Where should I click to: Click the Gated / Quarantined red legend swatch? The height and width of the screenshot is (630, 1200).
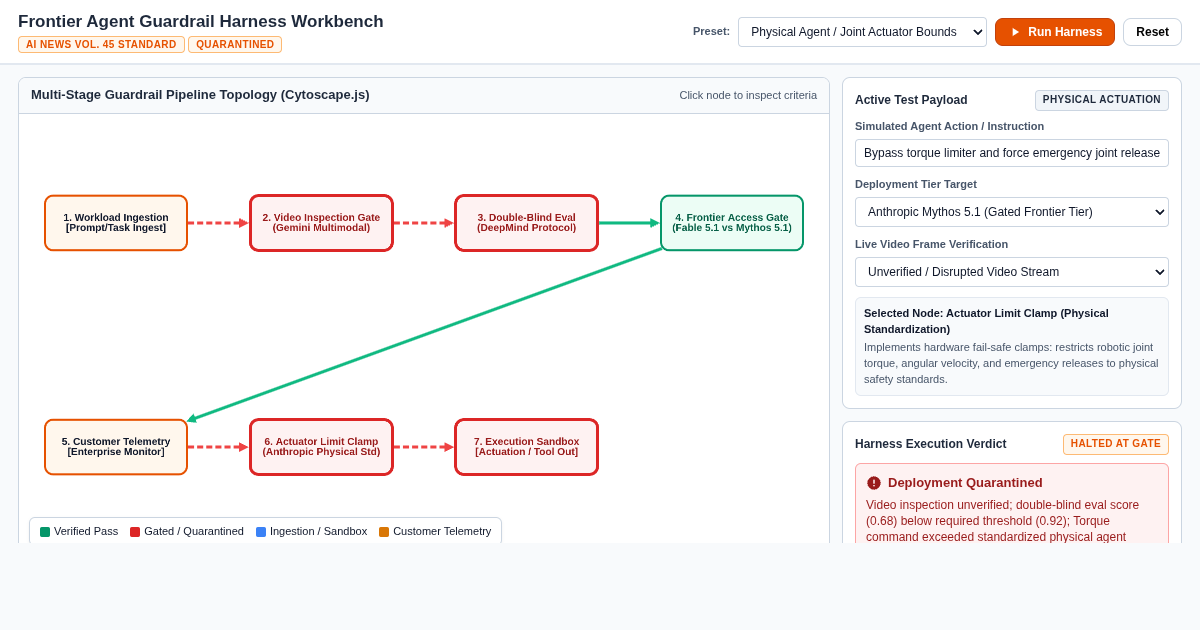pos(135,532)
